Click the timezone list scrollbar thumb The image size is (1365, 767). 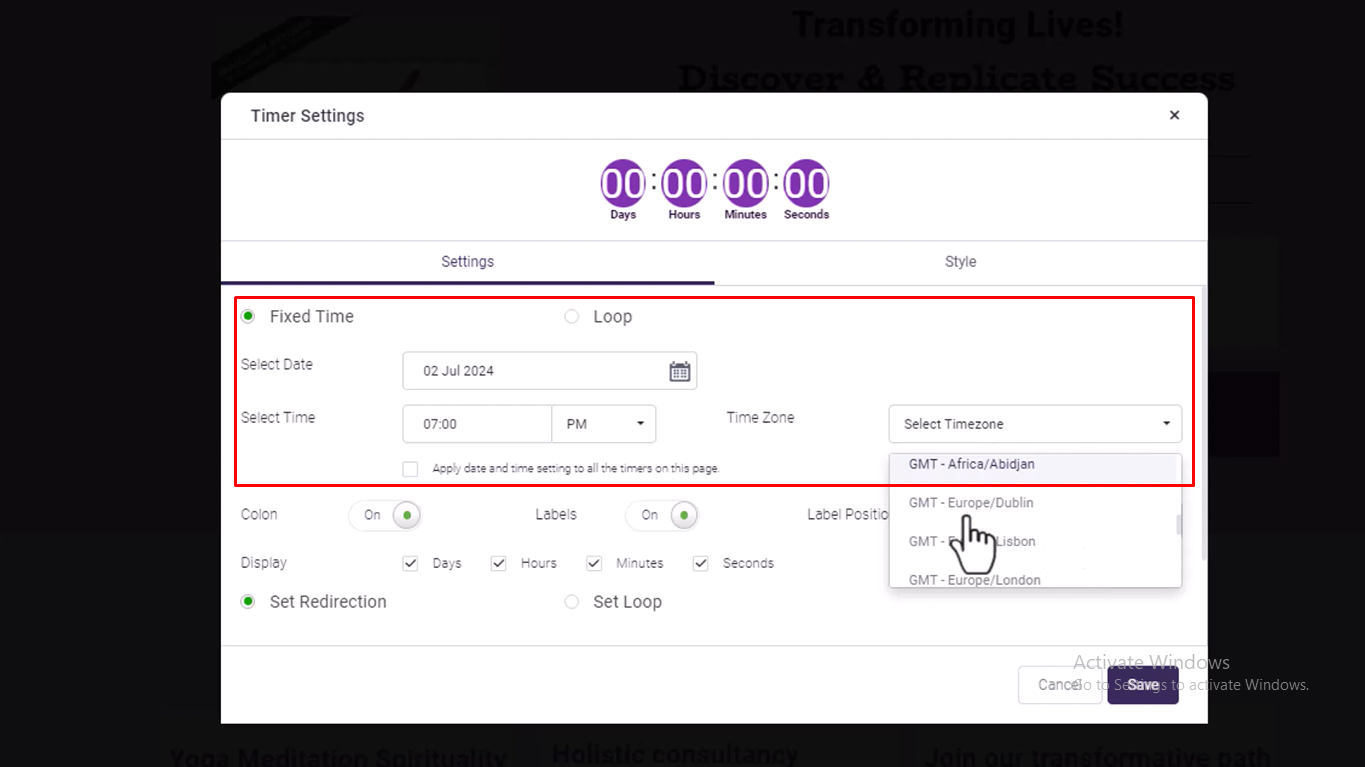point(1179,525)
